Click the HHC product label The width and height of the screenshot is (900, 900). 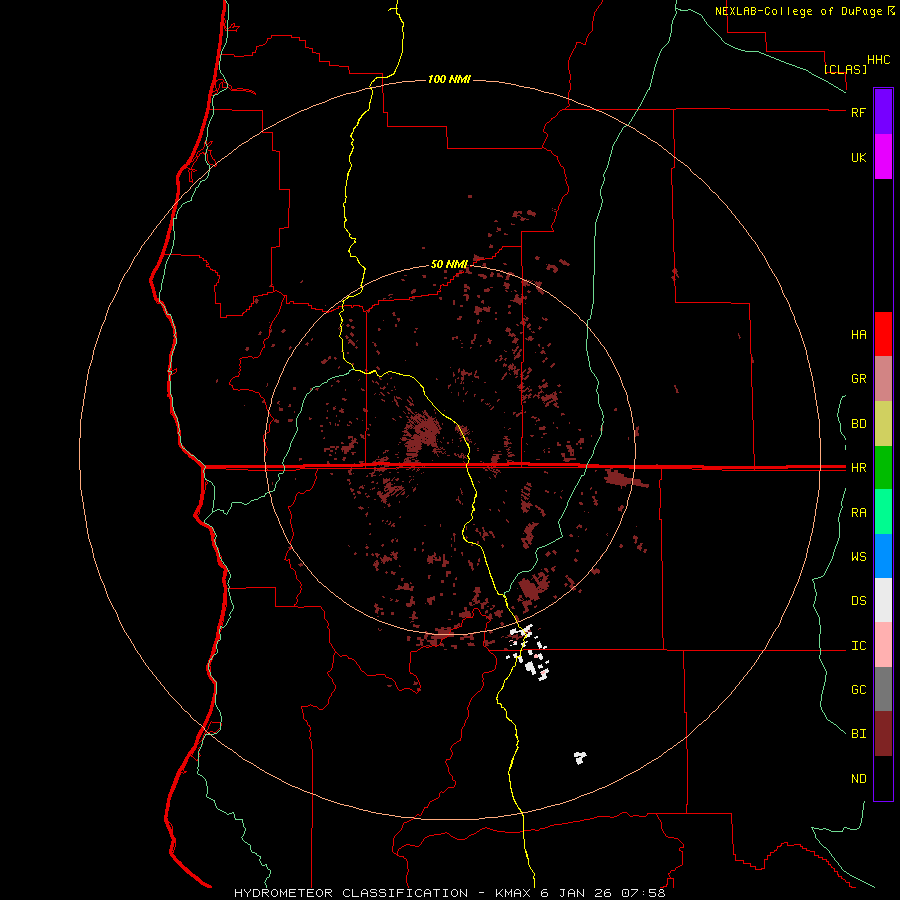879,60
